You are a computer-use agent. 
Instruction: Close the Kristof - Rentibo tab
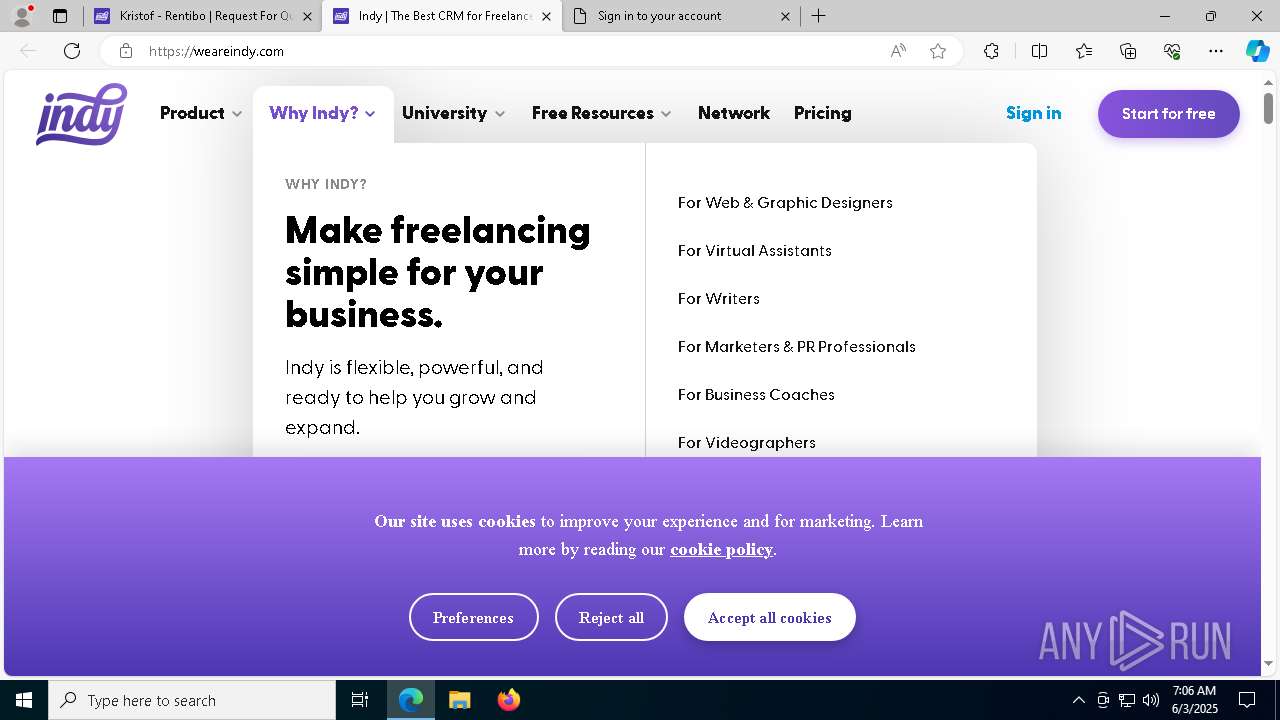(307, 16)
